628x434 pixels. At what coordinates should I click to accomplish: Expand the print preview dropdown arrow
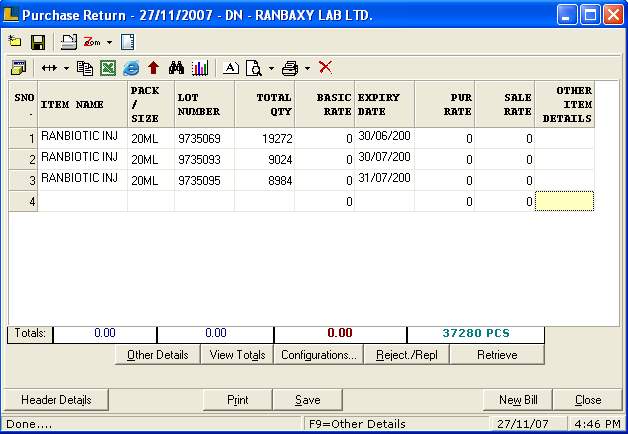pos(271,68)
